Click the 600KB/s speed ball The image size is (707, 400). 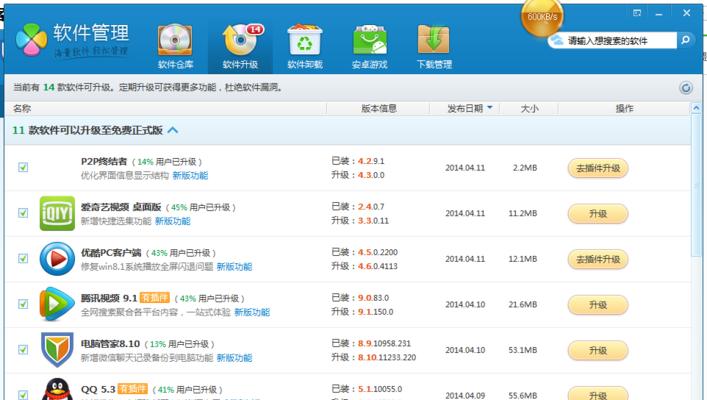pos(542,17)
